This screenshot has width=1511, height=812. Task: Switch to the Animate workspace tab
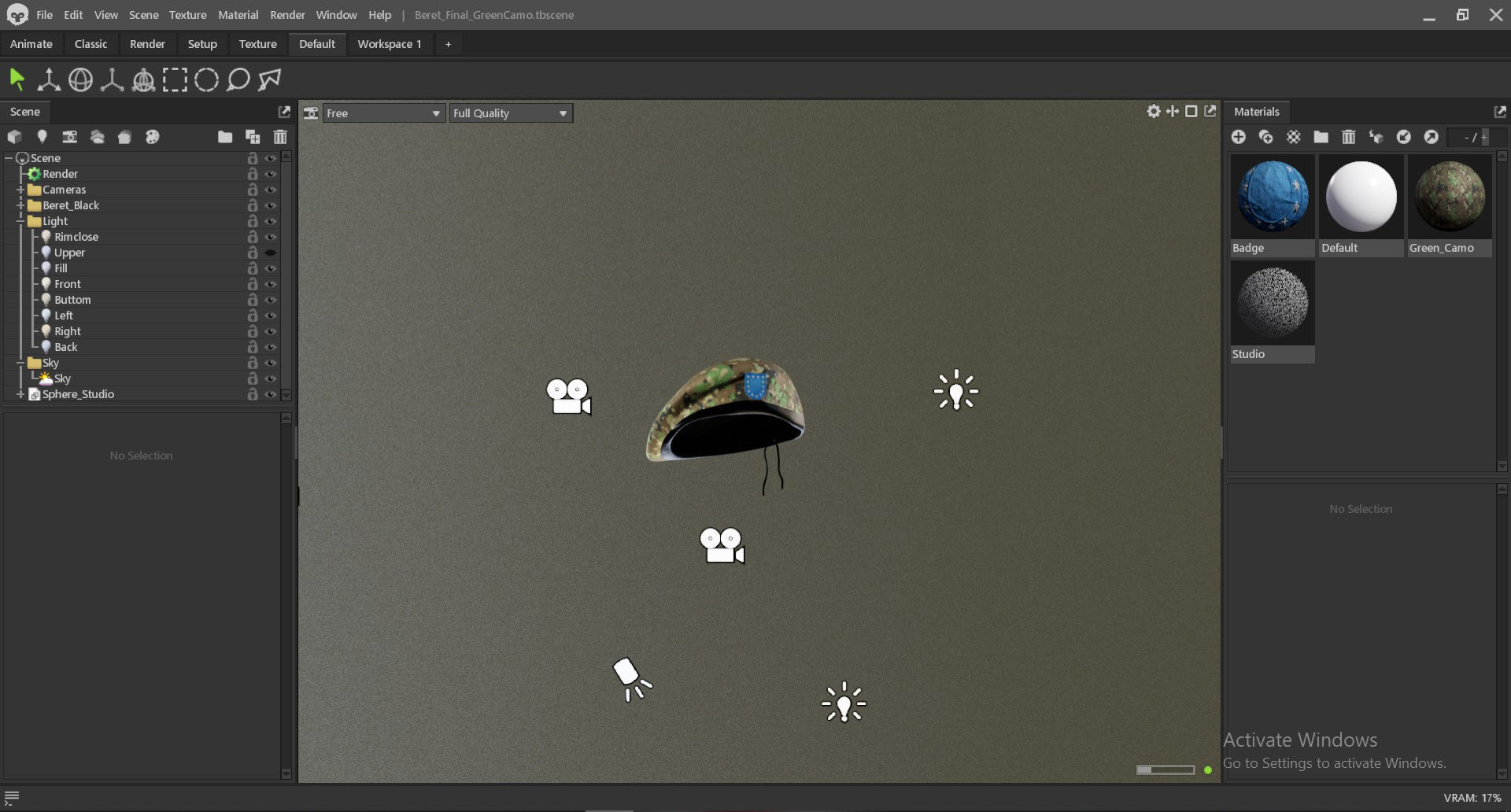[31, 44]
